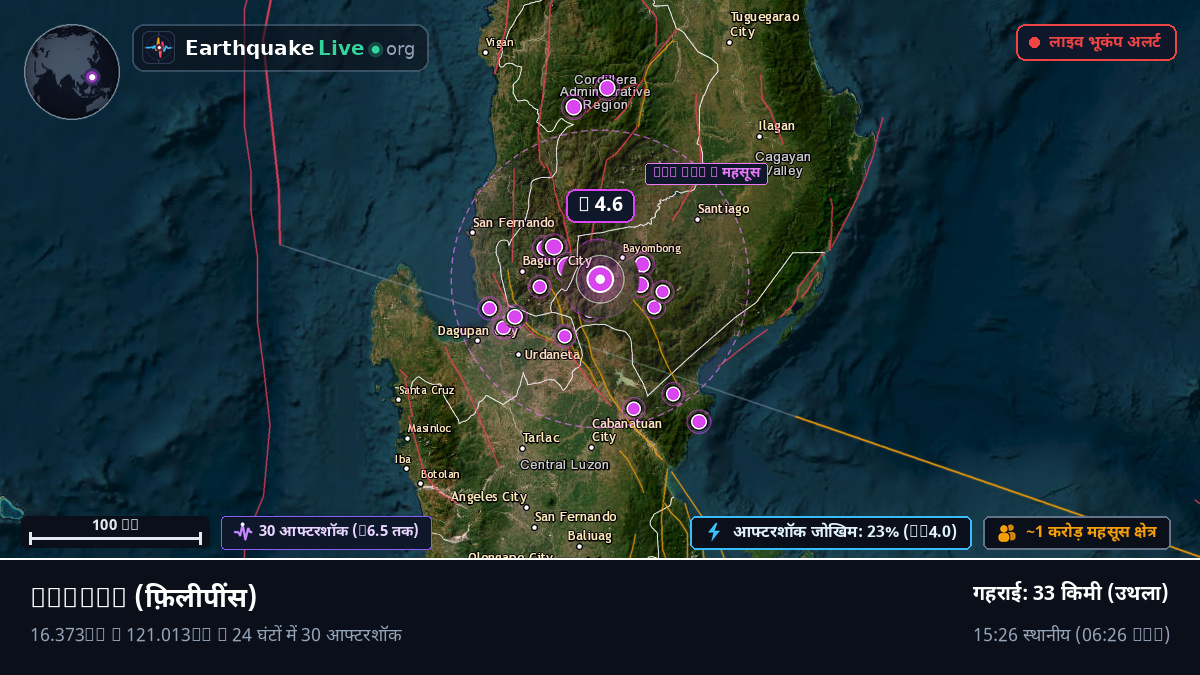Viewport: 1200px width, 675px height.
Task: Click the "16.373" coordinates line
Action: point(216,634)
